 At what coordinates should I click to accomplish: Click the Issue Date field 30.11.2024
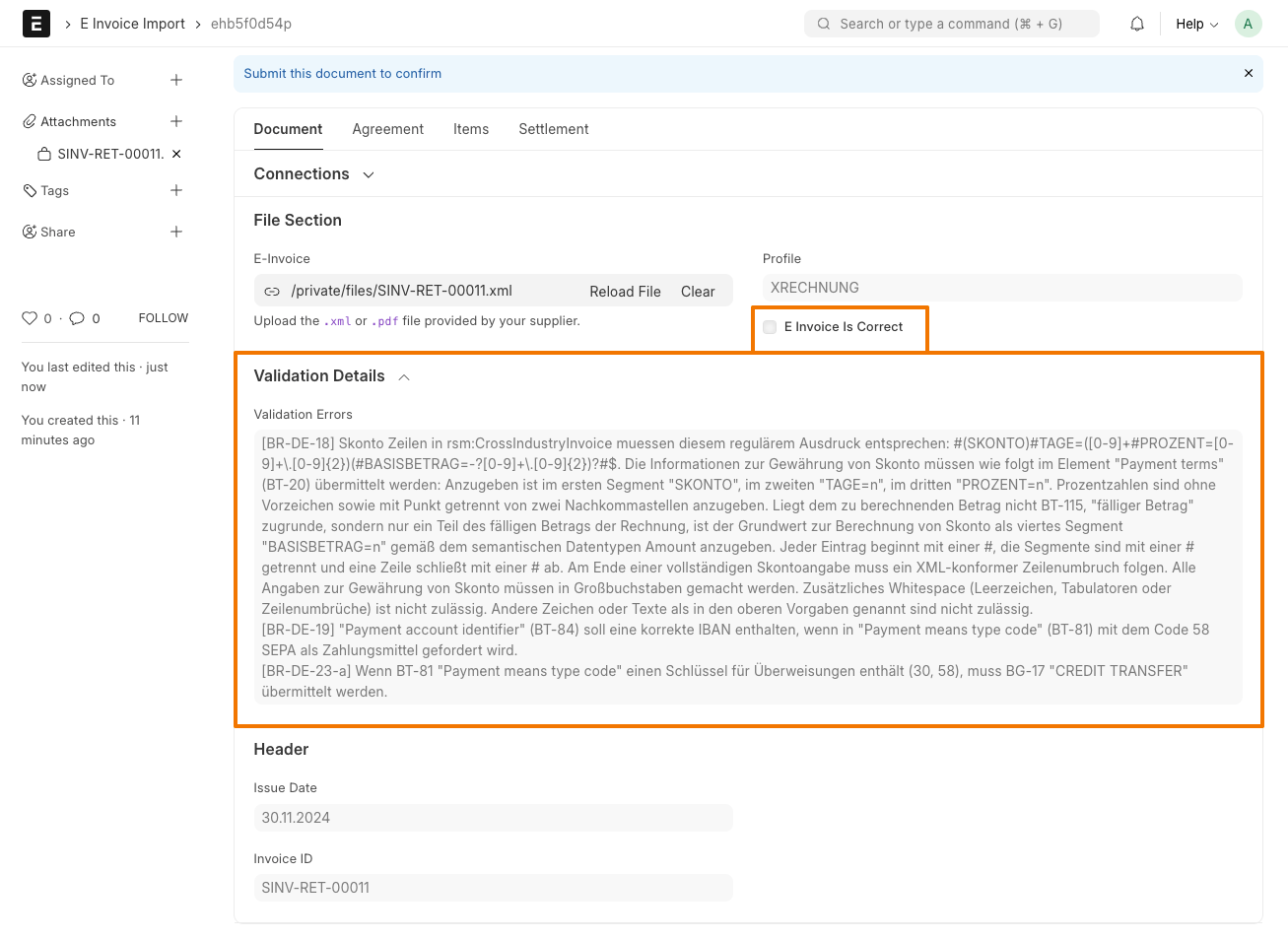tap(493, 818)
